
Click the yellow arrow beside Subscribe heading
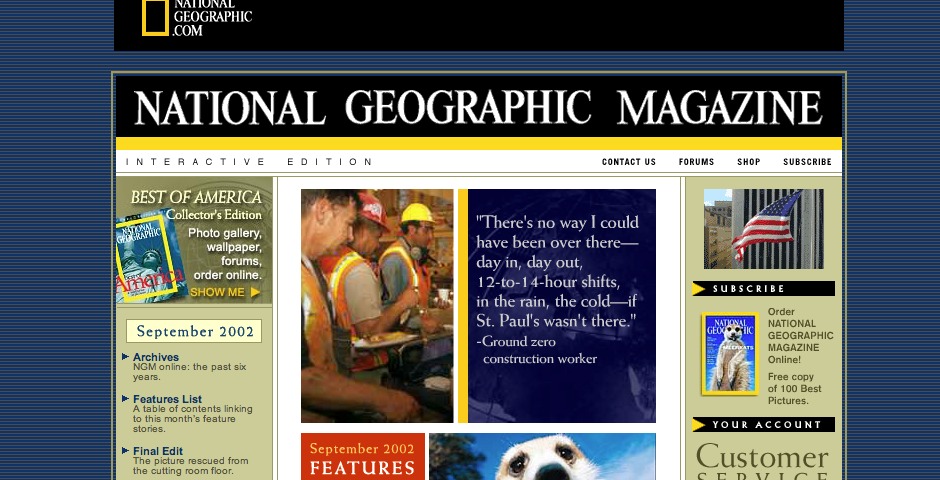click(x=698, y=289)
